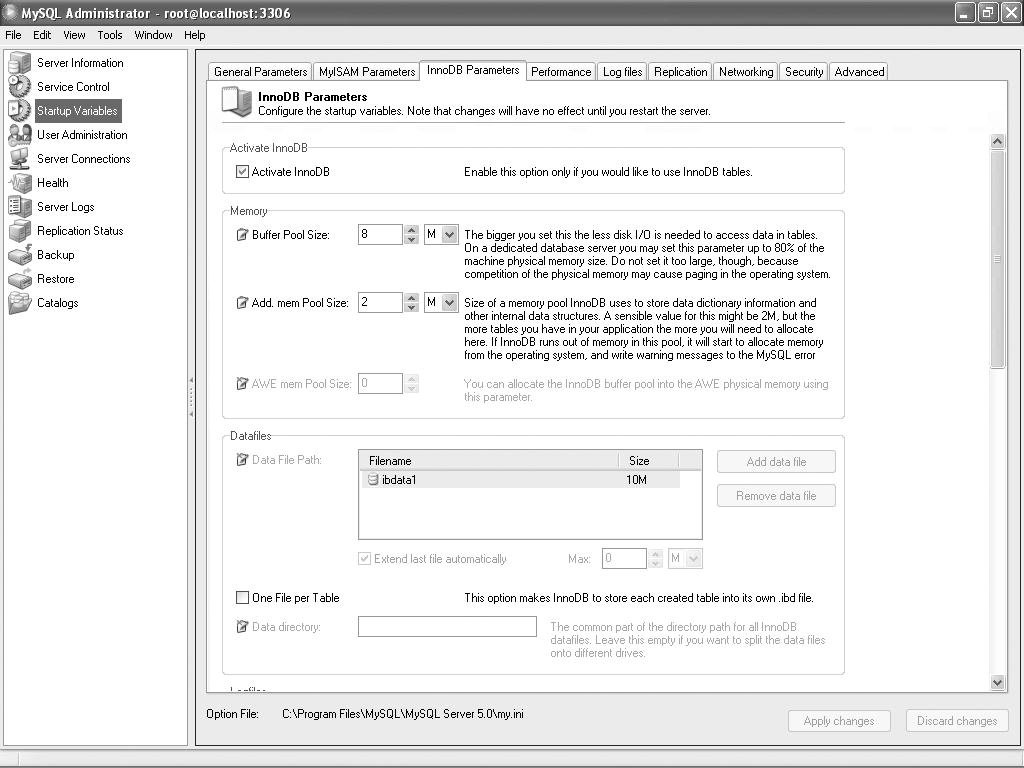Click the Buffer Pool Size value field
The width and height of the screenshot is (1024, 768).
pyautogui.click(x=380, y=234)
